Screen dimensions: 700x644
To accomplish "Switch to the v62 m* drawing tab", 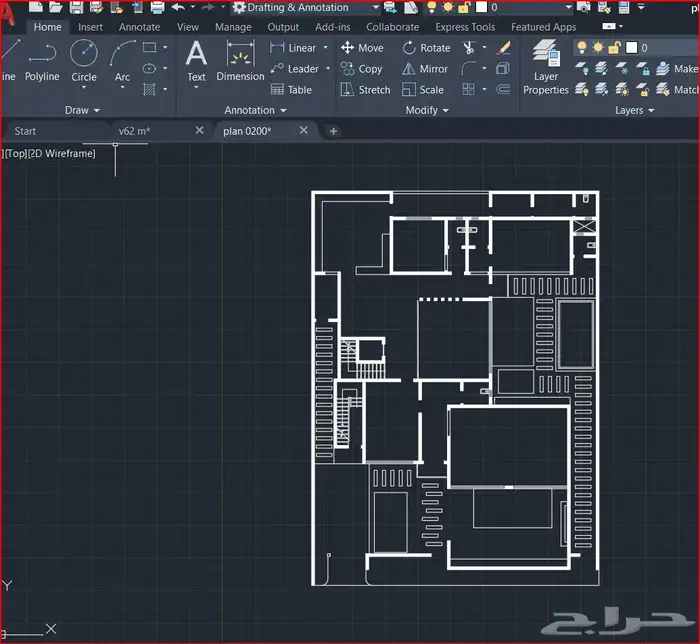I will coord(134,131).
